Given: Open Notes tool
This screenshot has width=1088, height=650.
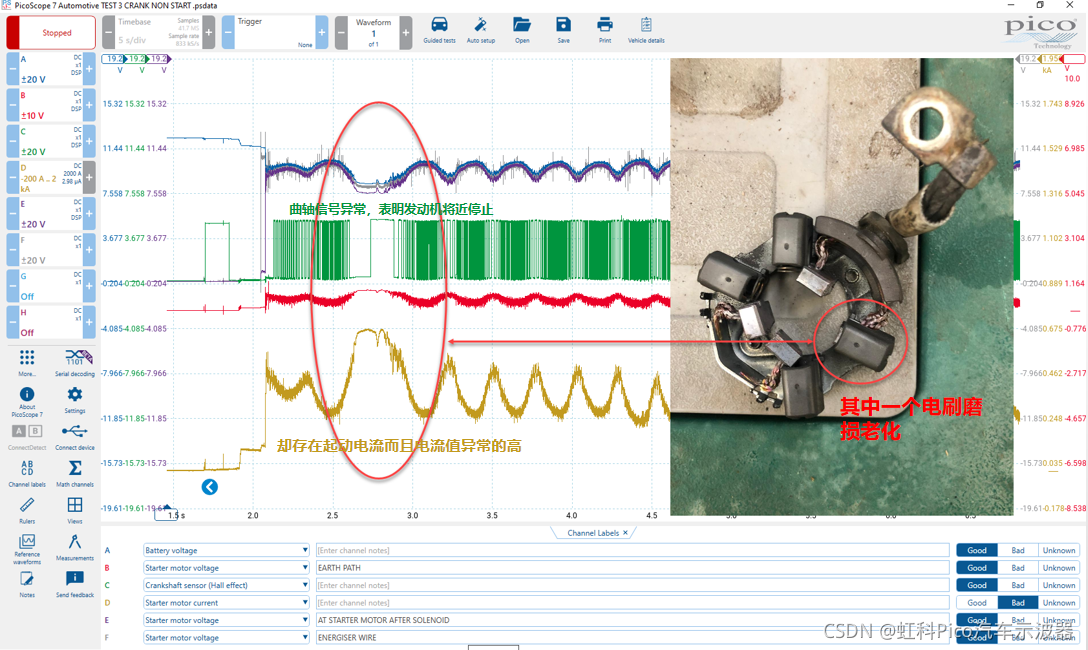Looking at the screenshot, I should (27, 583).
